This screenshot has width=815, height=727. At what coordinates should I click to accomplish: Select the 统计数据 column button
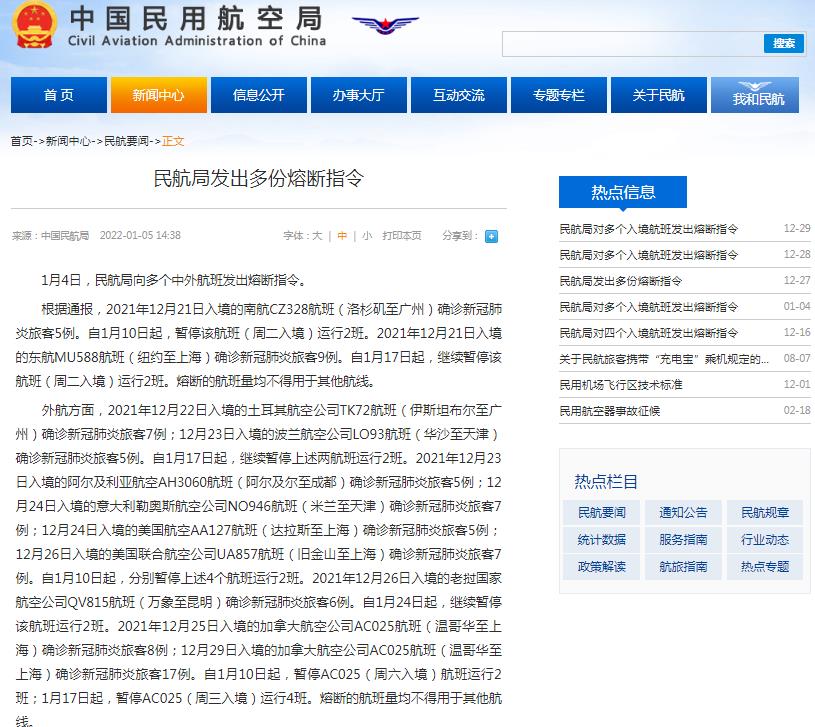pos(602,540)
